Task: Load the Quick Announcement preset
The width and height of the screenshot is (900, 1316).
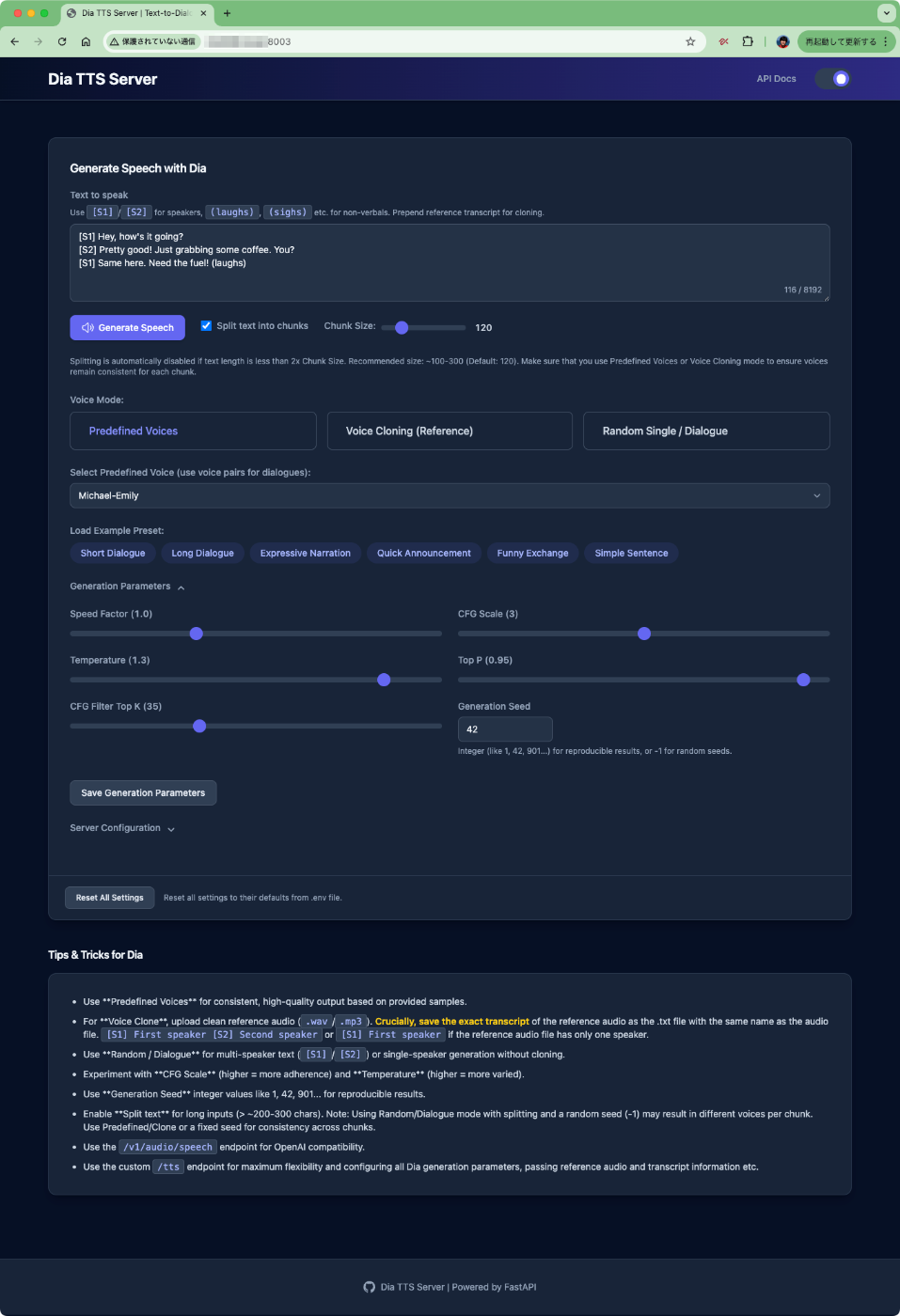Action: (424, 553)
